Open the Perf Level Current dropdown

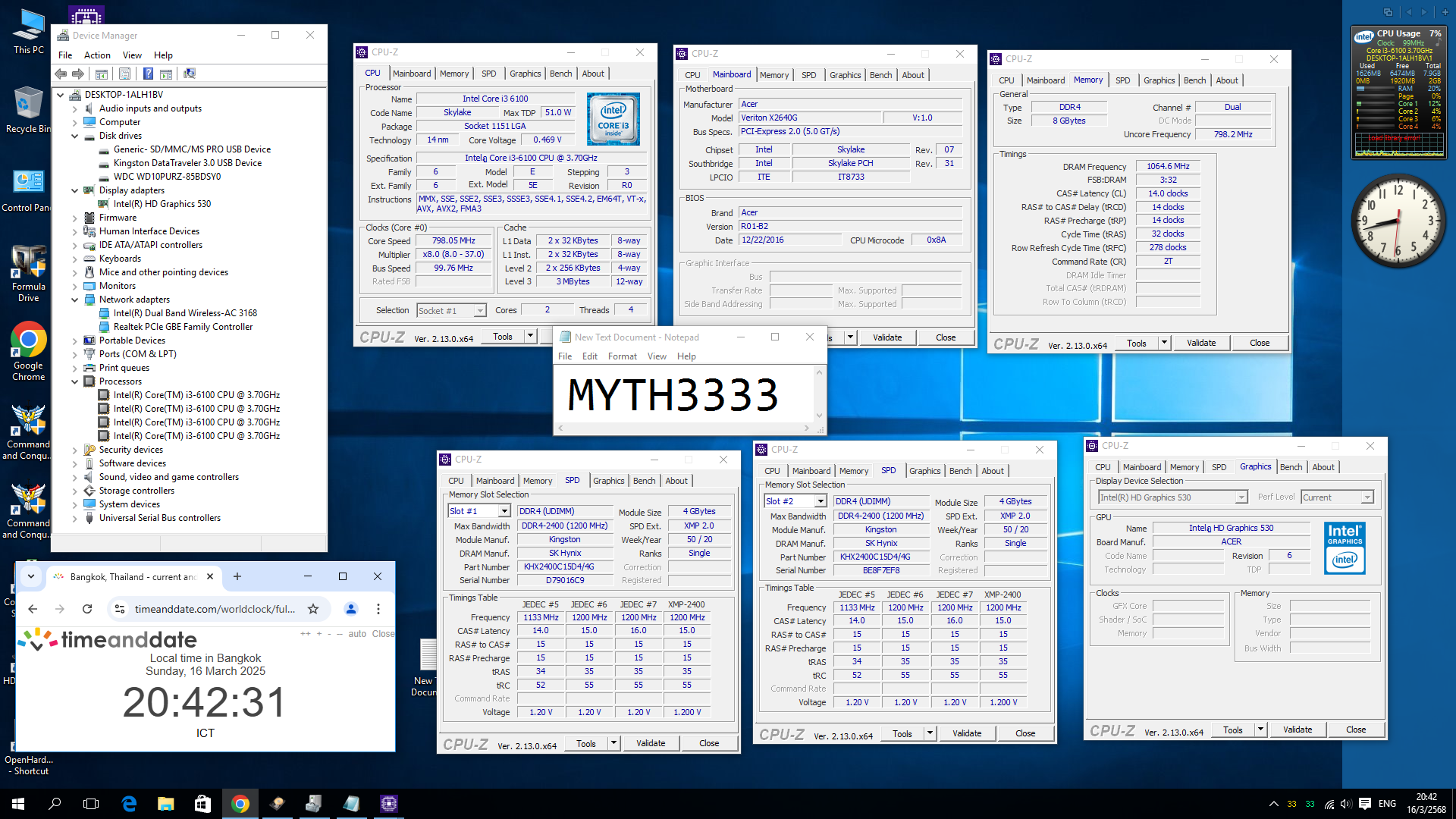tap(1367, 497)
